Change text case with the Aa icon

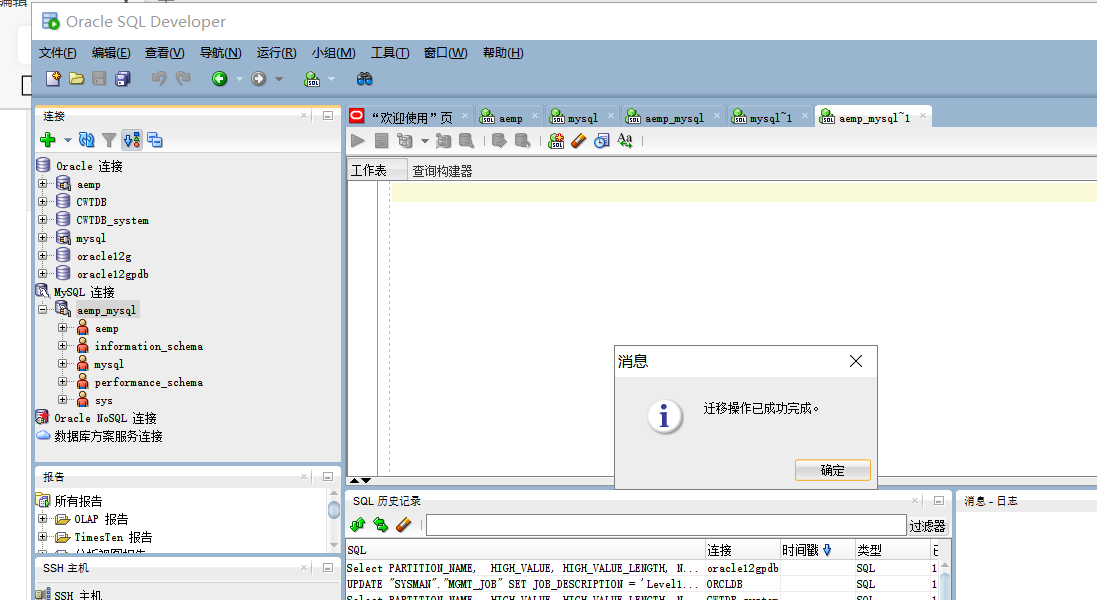pos(625,141)
